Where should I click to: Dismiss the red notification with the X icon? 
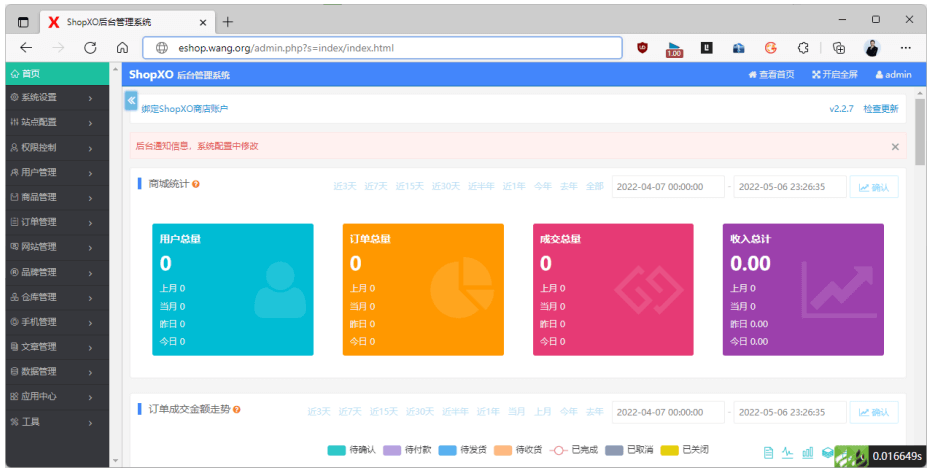click(x=895, y=147)
